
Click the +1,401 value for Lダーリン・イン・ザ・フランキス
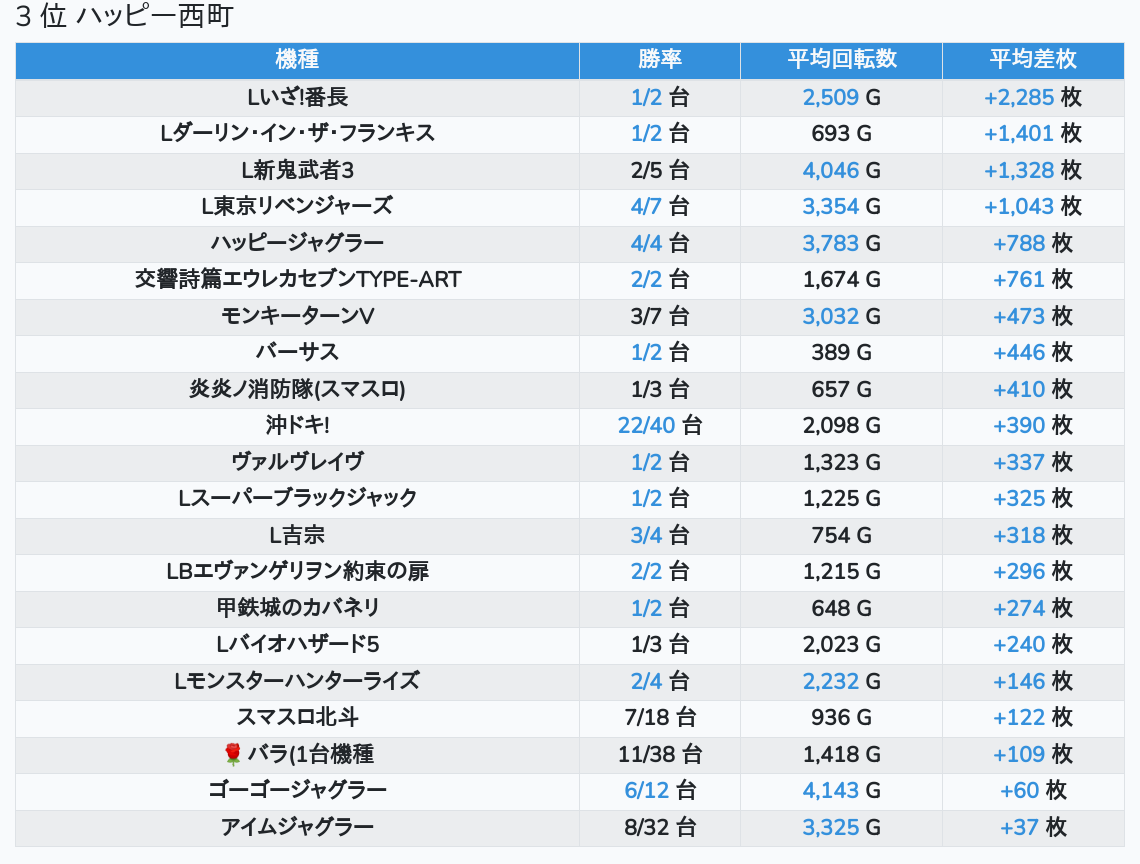[1019, 133]
